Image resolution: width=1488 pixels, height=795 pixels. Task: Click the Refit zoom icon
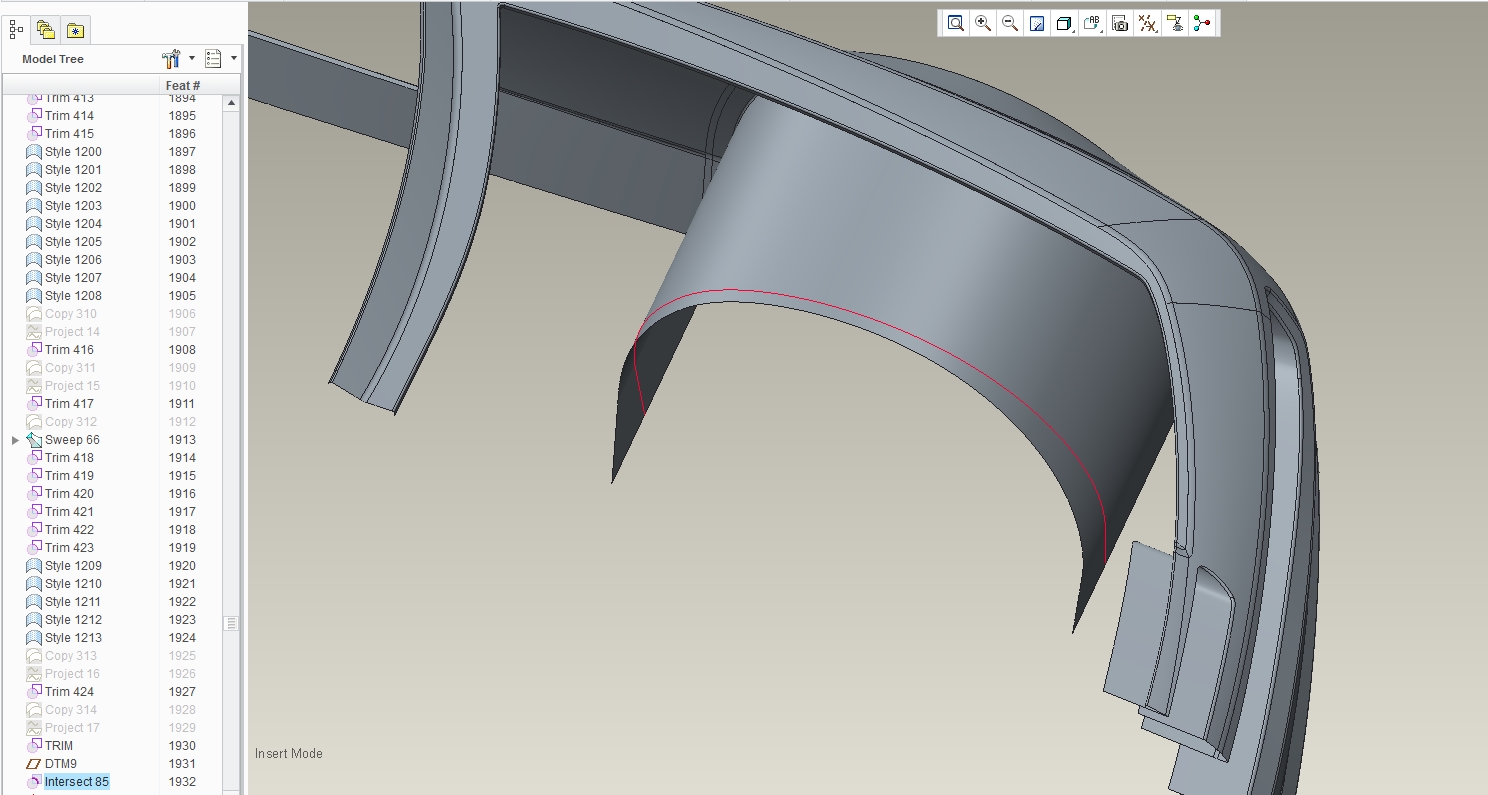click(x=956, y=23)
